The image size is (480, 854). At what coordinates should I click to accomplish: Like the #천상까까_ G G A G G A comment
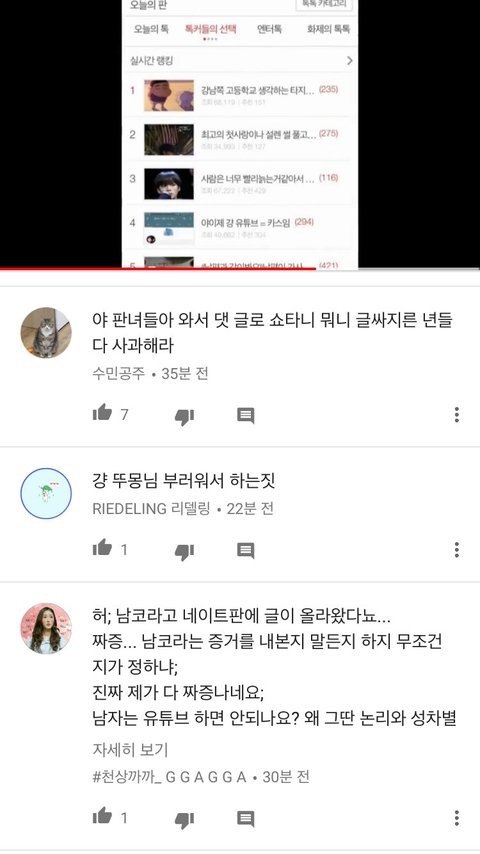[102, 816]
